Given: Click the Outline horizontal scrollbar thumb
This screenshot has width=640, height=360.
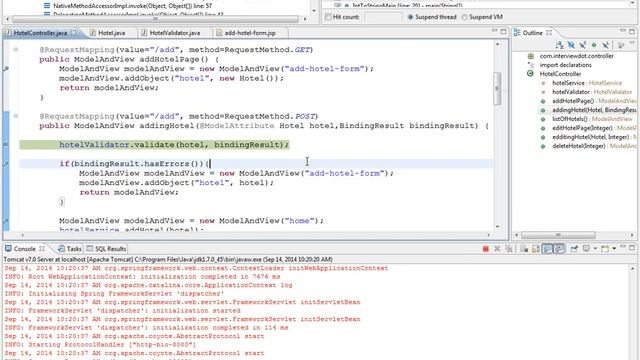Looking at the screenshot, I should coord(558,235).
